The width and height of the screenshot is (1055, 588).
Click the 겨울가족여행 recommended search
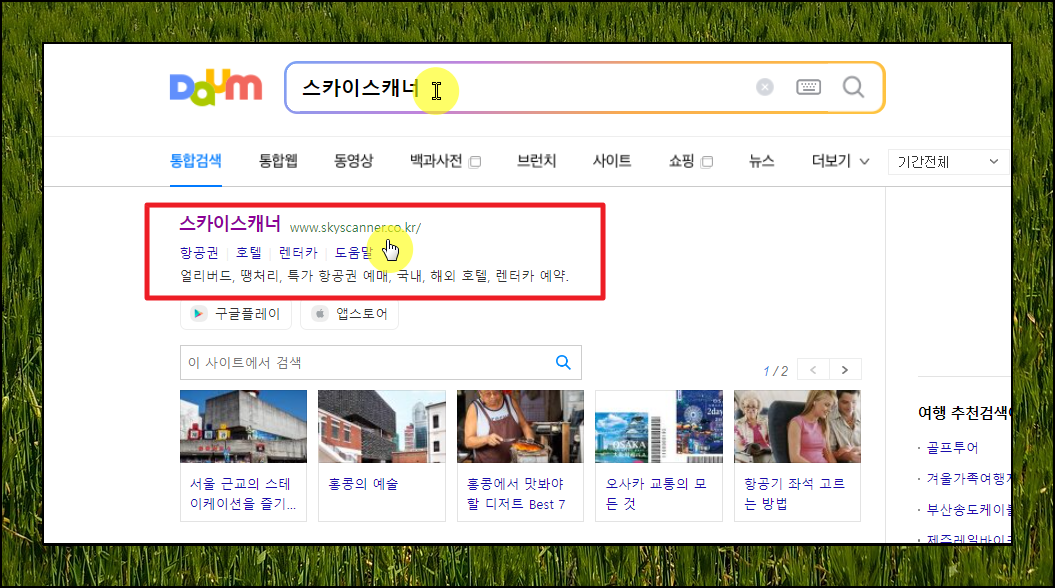(969, 478)
